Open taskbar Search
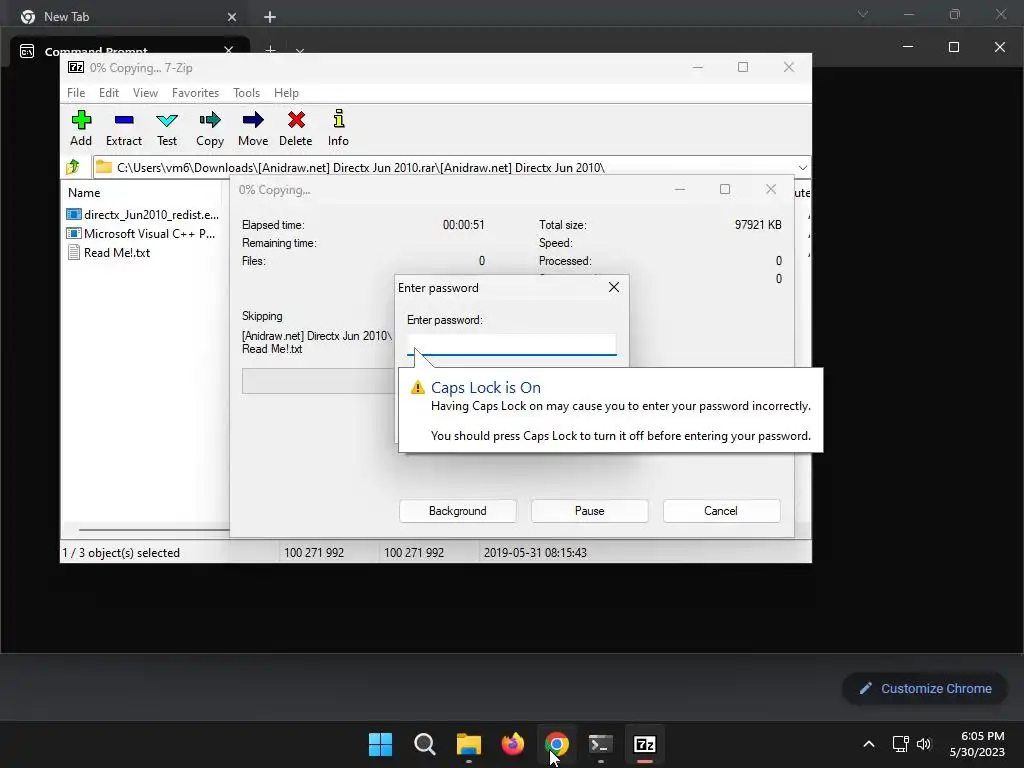The width and height of the screenshot is (1024, 768). [x=424, y=744]
